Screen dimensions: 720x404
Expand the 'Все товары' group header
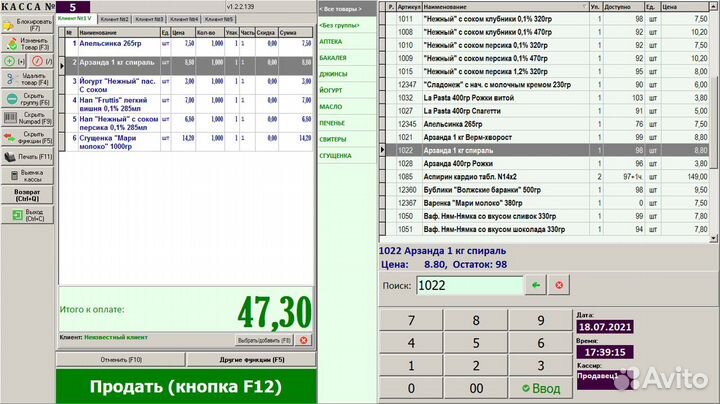click(345, 8)
